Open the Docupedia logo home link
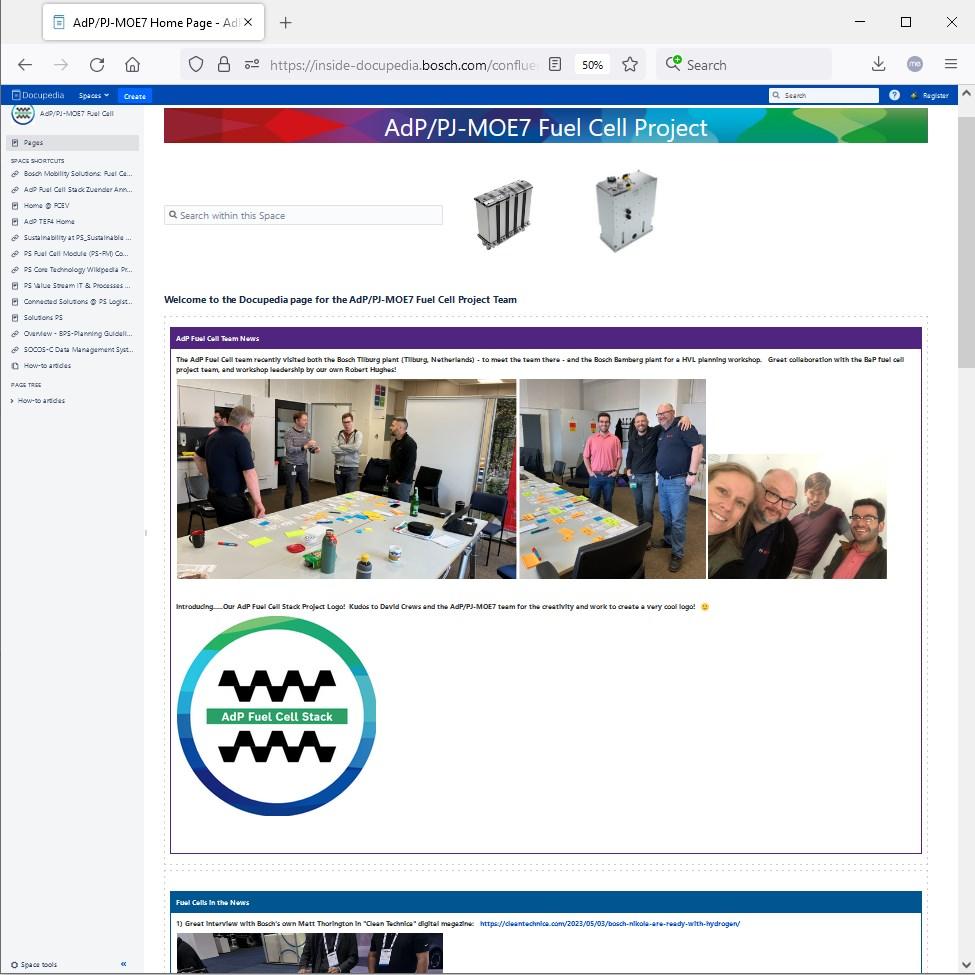 (38, 95)
